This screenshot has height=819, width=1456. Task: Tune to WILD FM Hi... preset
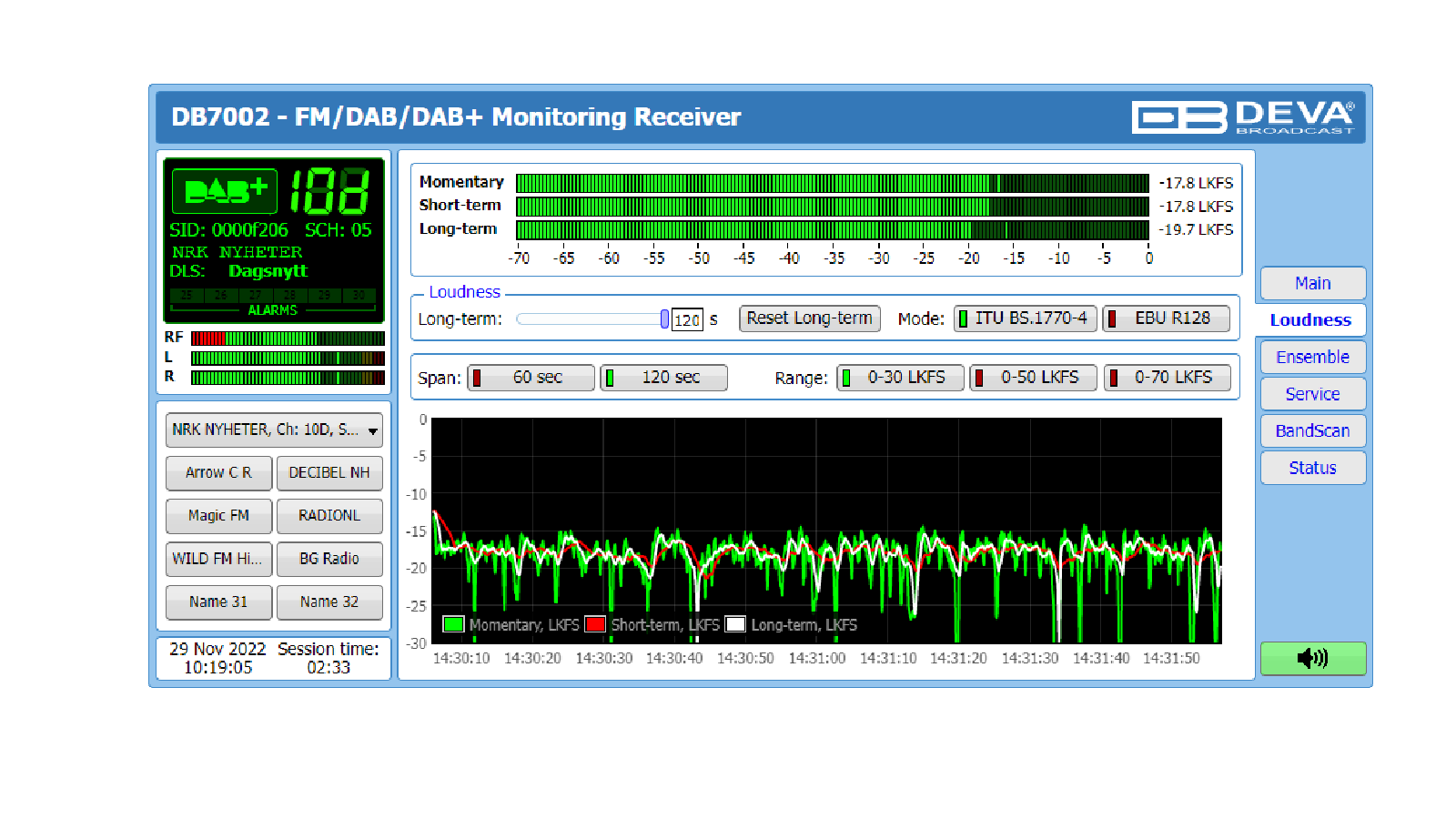218,559
